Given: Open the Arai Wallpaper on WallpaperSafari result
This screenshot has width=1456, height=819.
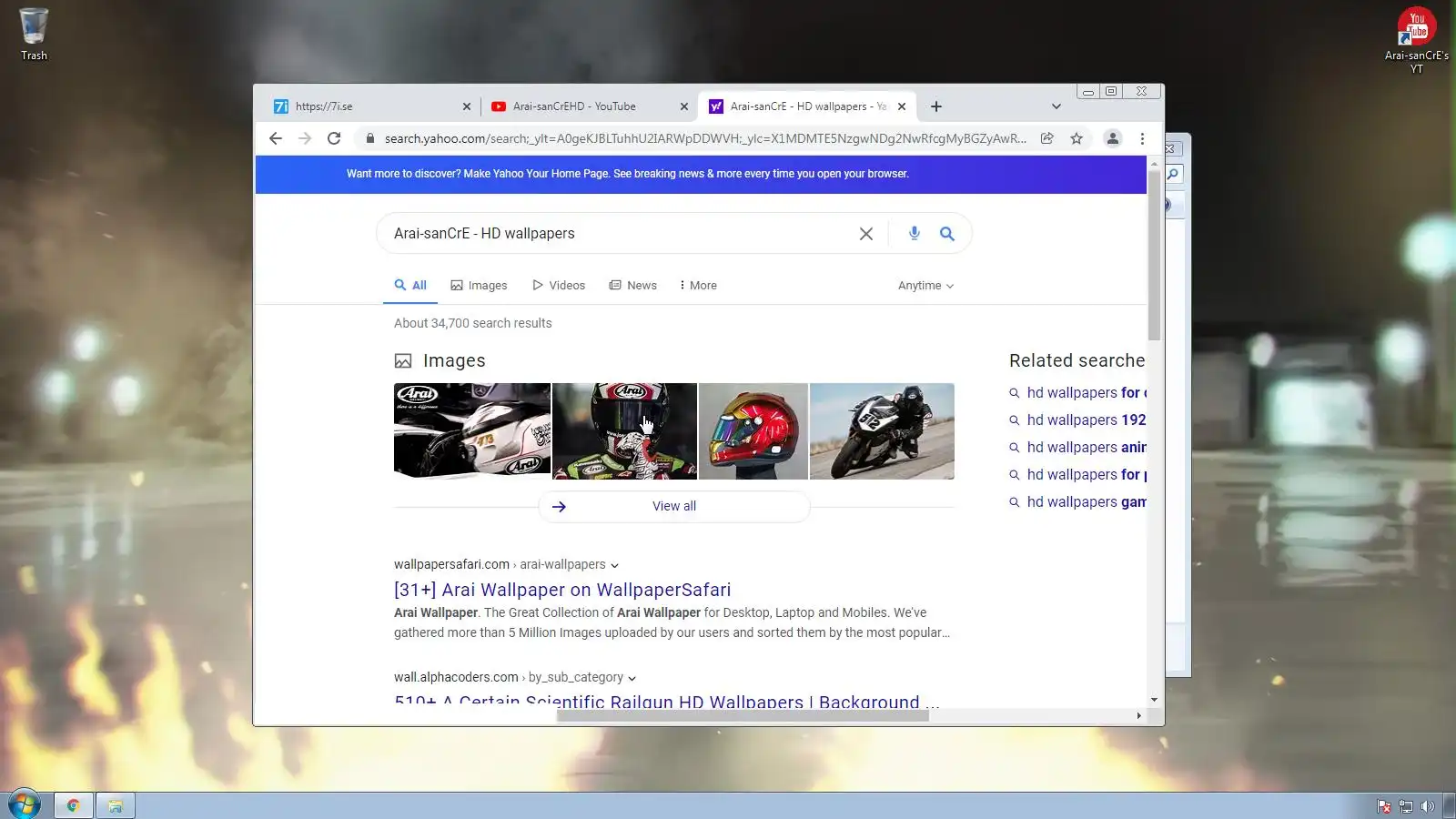Looking at the screenshot, I should [x=562, y=590].
